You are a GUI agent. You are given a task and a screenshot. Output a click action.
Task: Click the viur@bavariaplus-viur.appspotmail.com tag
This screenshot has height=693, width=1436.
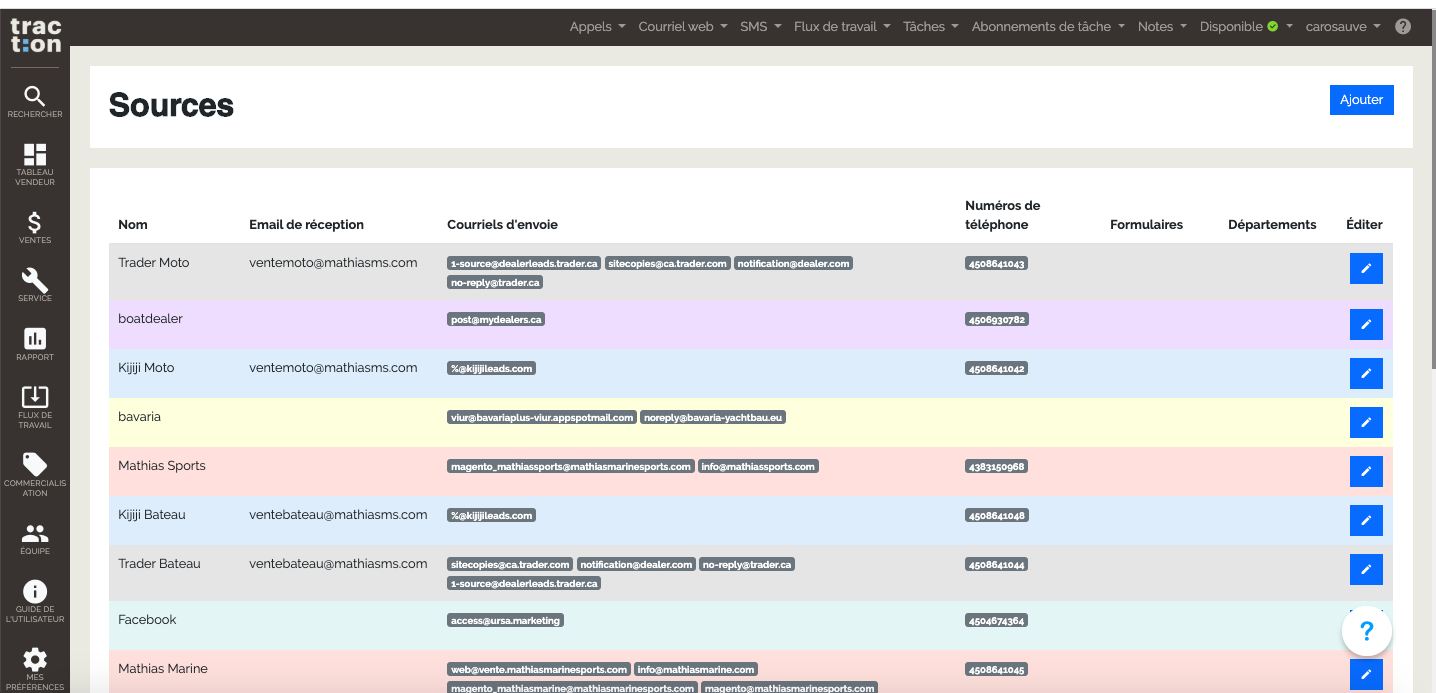pos(542,418)
